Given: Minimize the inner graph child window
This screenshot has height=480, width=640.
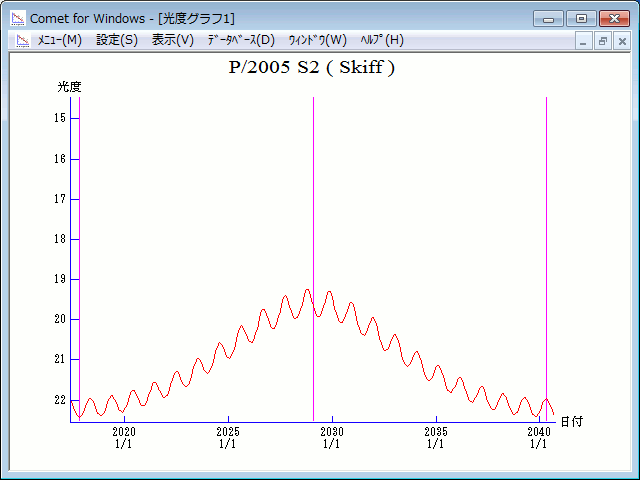Looking at the screenshot, I should (585, 41).
